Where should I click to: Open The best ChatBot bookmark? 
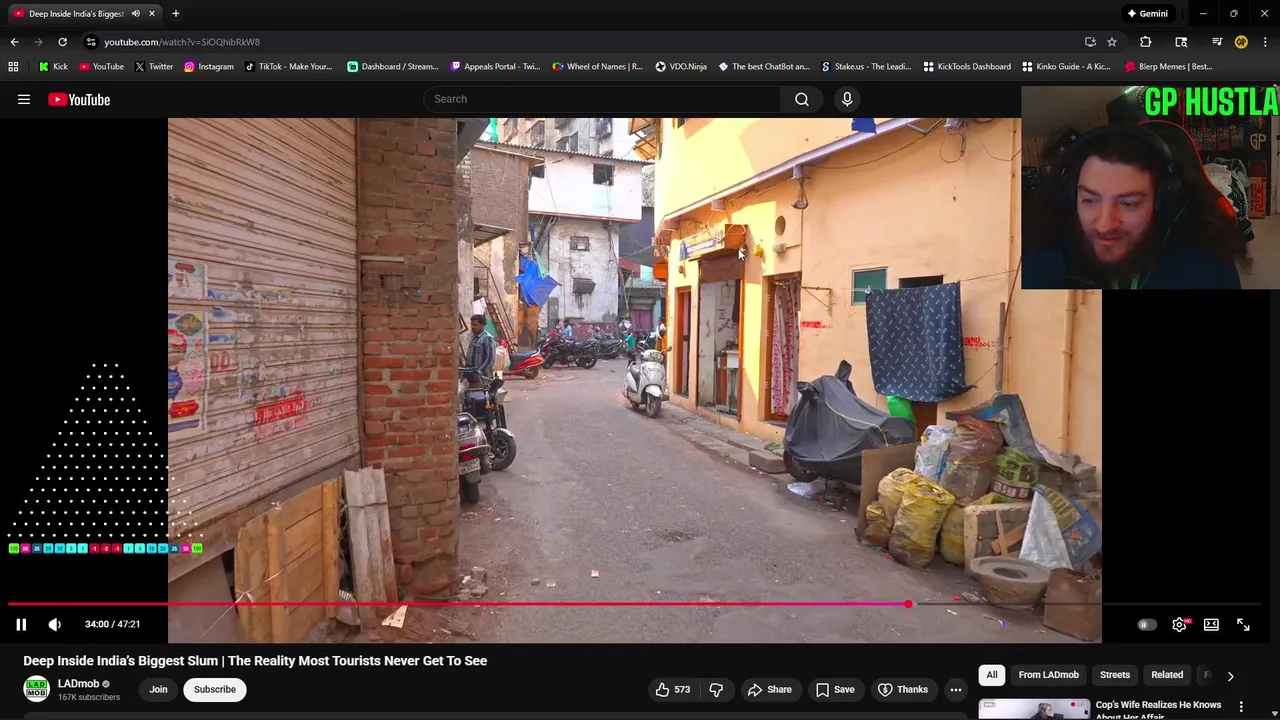point(764,67)
